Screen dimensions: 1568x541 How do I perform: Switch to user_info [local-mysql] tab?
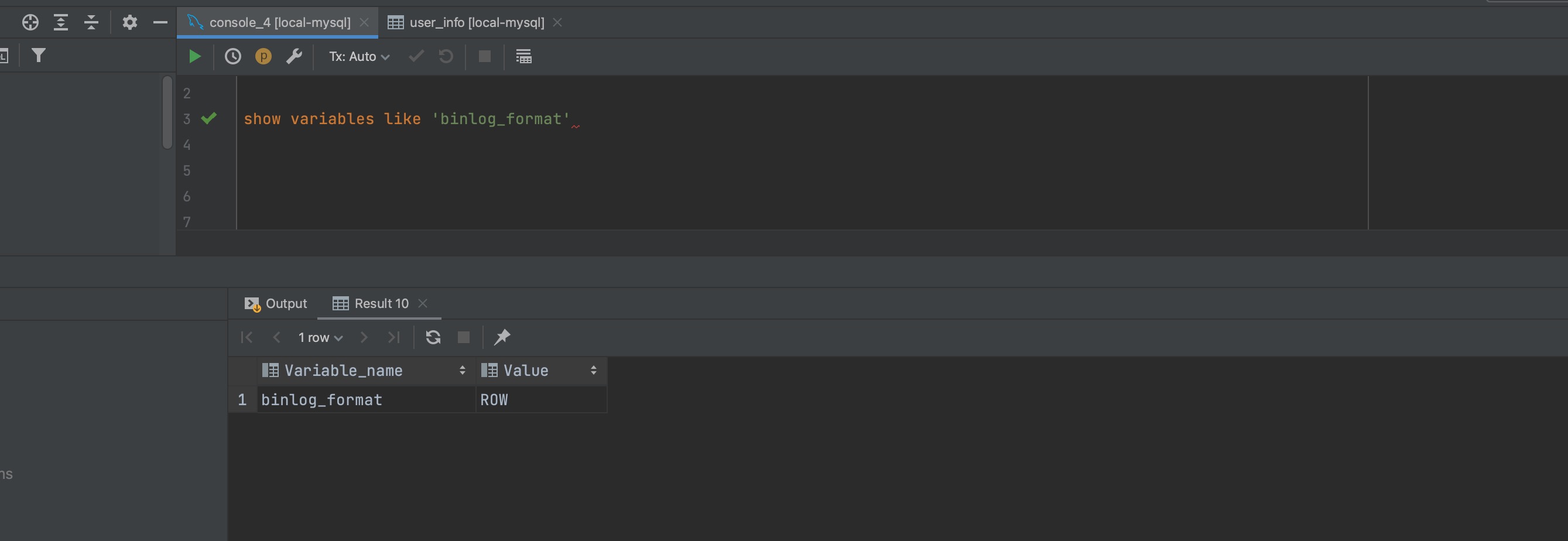[x=476, y=22]
